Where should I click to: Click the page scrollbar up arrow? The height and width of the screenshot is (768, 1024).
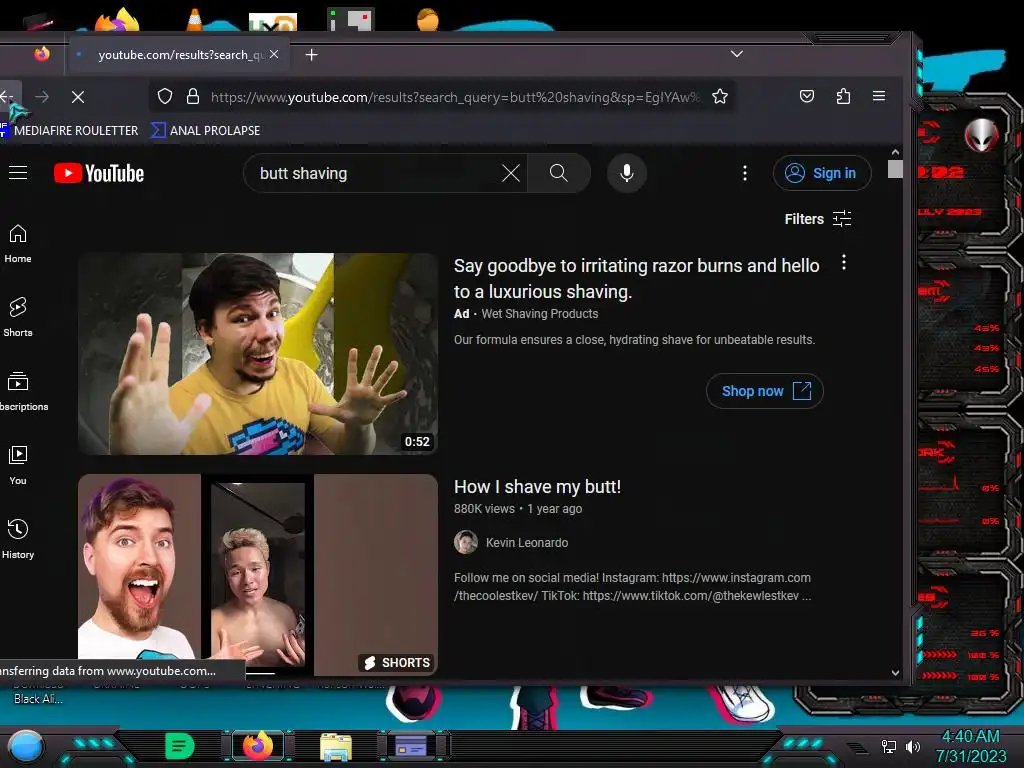(895, 152)
